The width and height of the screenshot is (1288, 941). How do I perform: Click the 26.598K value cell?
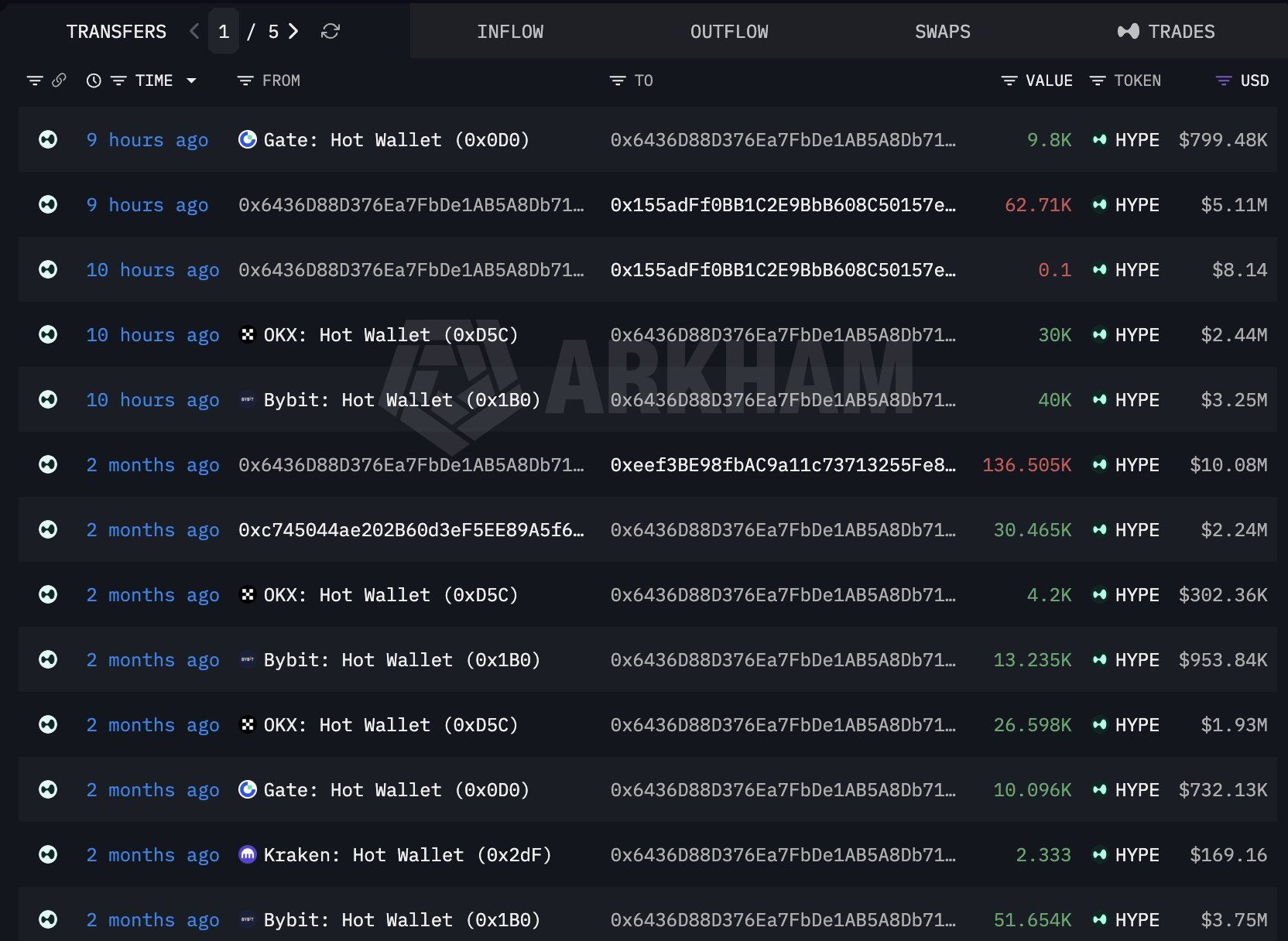coord(1033,725)
